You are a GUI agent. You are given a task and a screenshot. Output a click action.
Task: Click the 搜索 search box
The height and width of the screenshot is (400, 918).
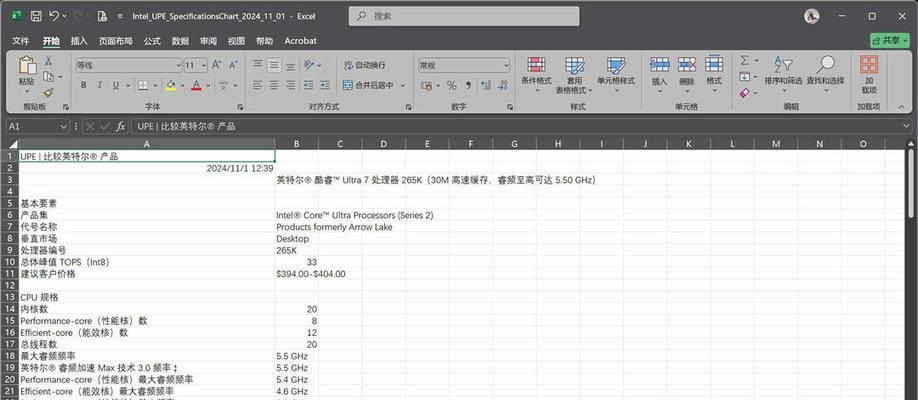464,16
